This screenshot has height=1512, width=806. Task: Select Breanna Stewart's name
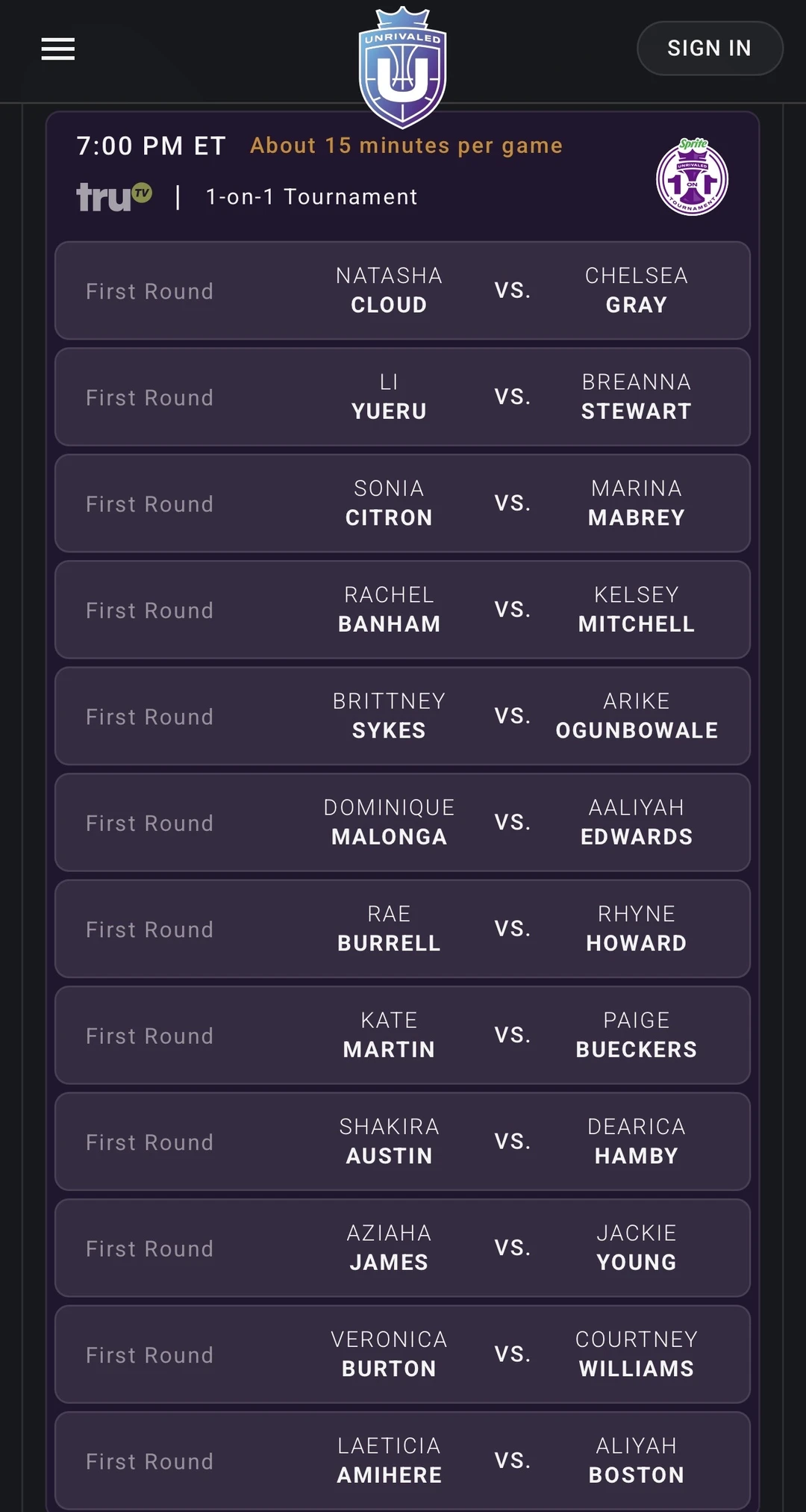click(x=636, y=396)
